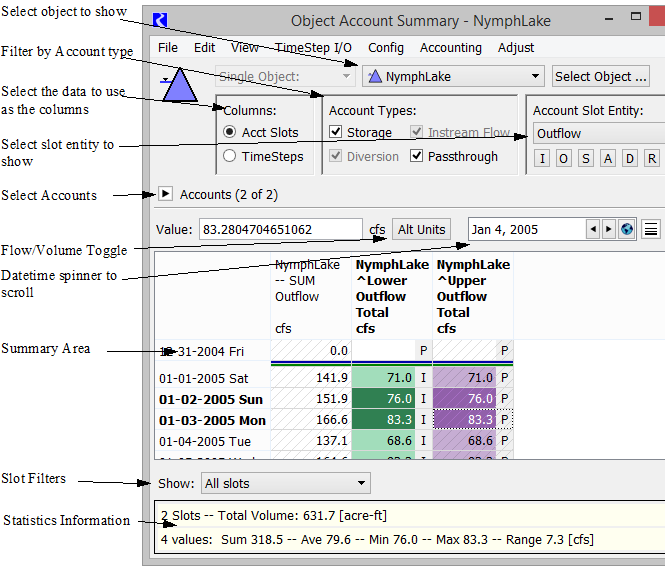Viewport: 667px width, 568px height.
Task: Open the Outflow slot entity dropdown
Action: tap(599, 134)
